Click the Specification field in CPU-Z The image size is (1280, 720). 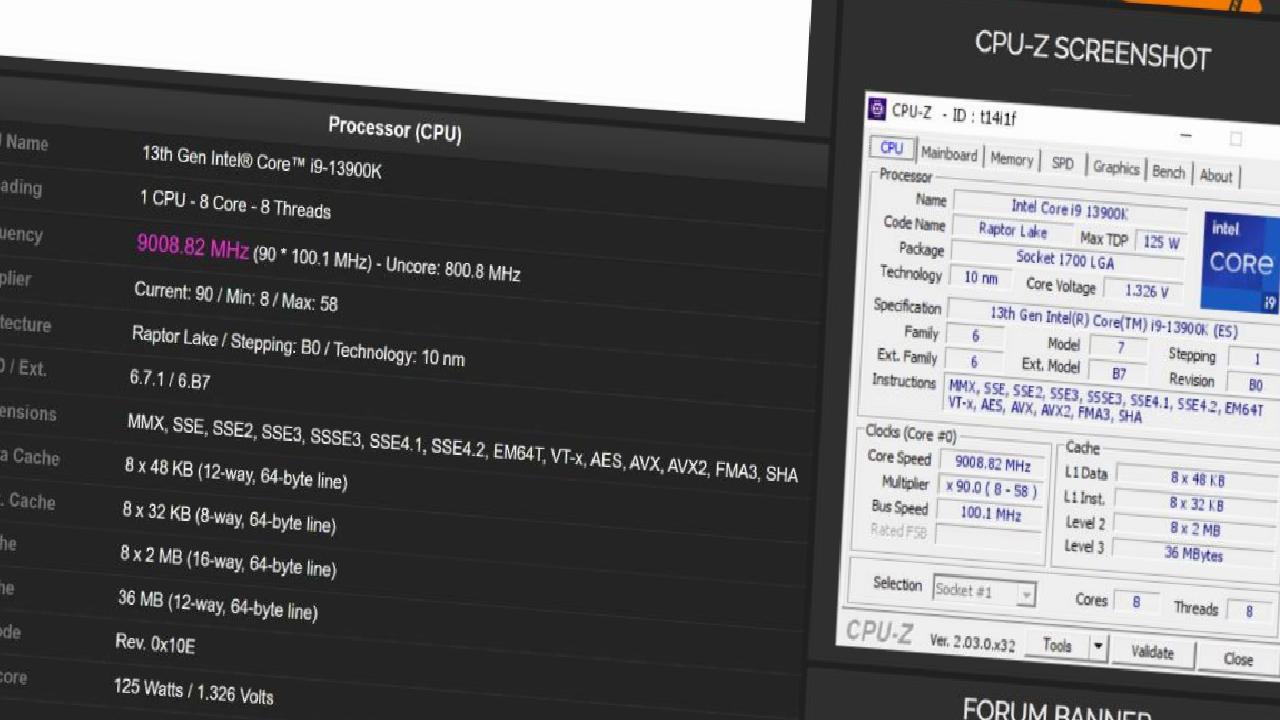click(x=1113, y=320)
